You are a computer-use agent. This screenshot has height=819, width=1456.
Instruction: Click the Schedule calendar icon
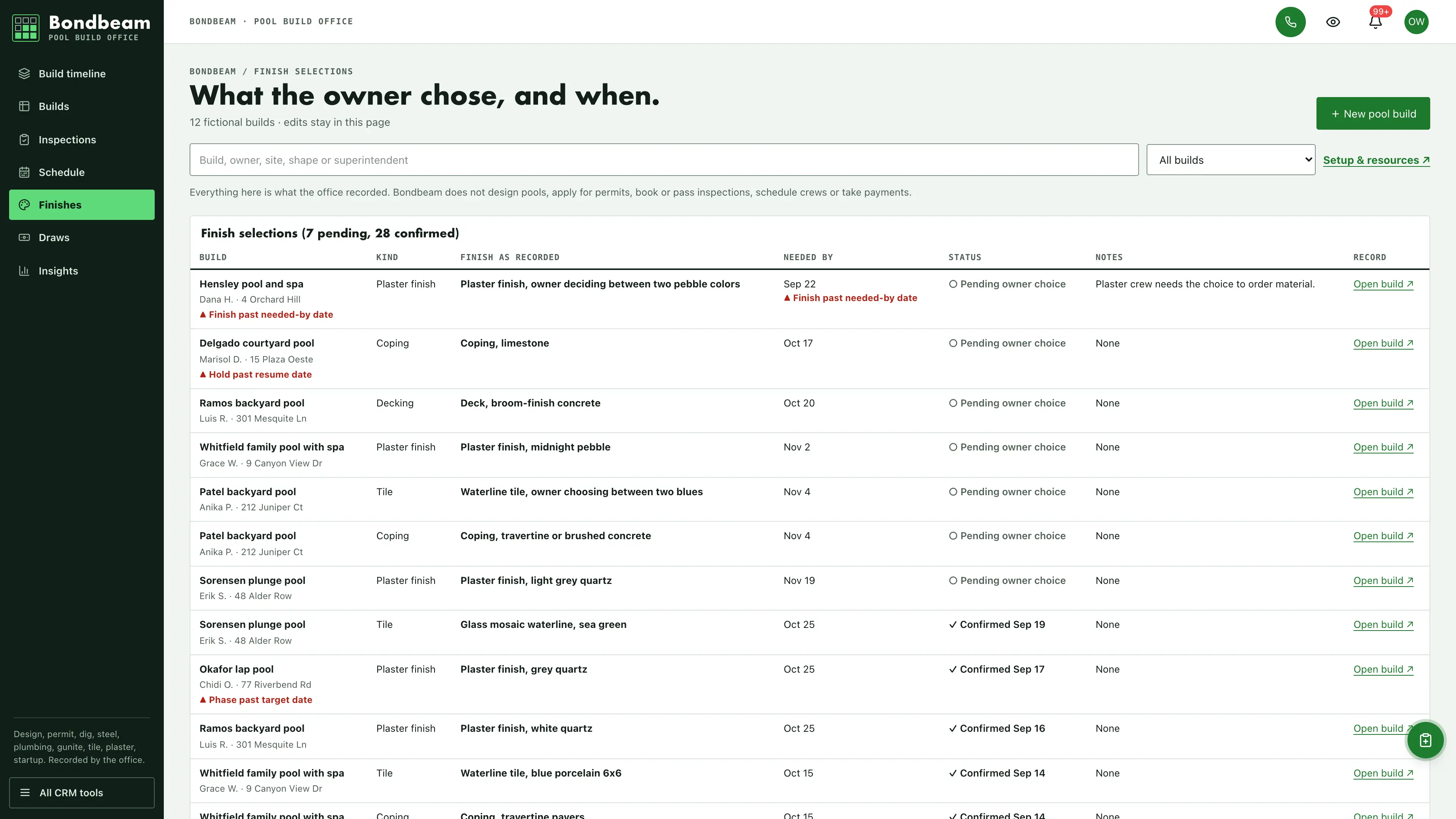coord(24,173)
